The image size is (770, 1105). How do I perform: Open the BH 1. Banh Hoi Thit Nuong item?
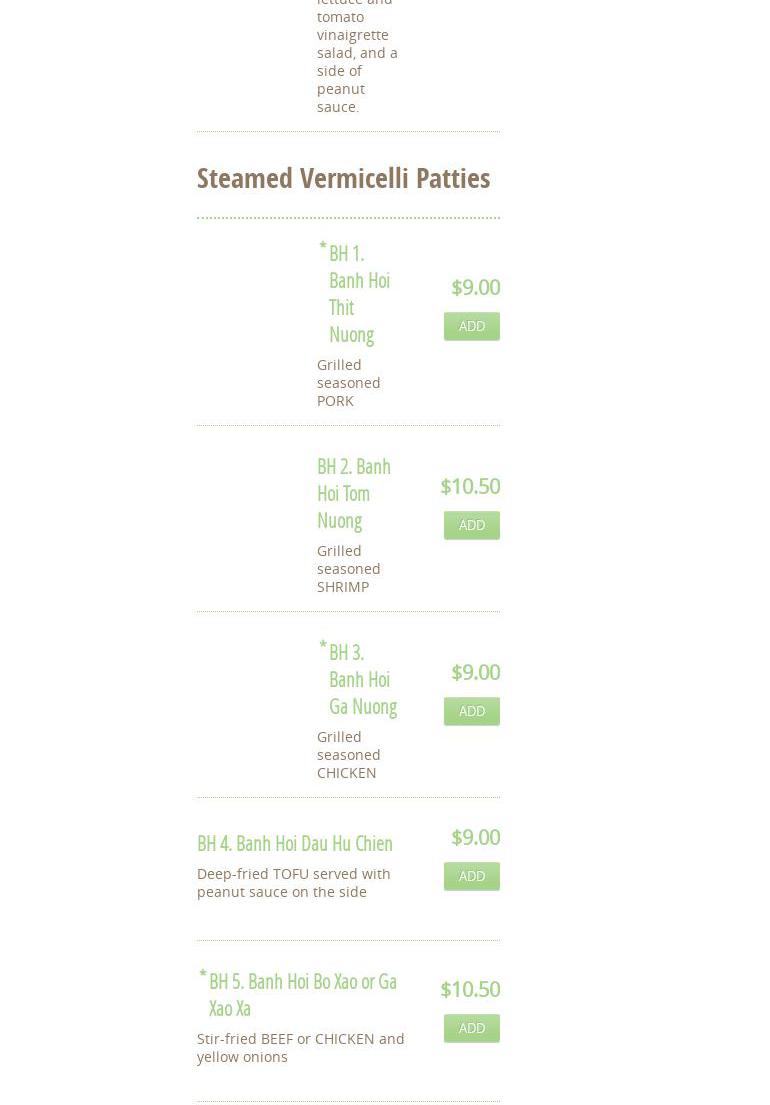tap(358, 294)
